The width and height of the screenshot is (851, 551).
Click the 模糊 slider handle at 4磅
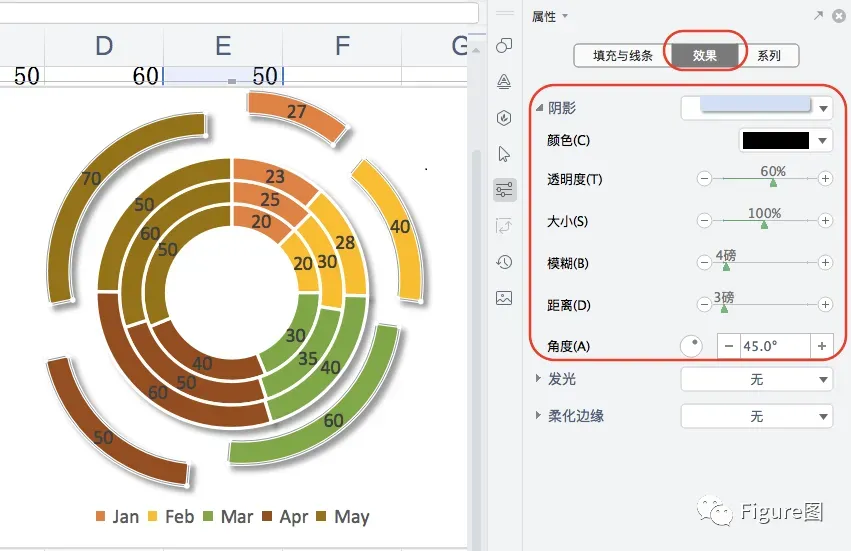726,267
